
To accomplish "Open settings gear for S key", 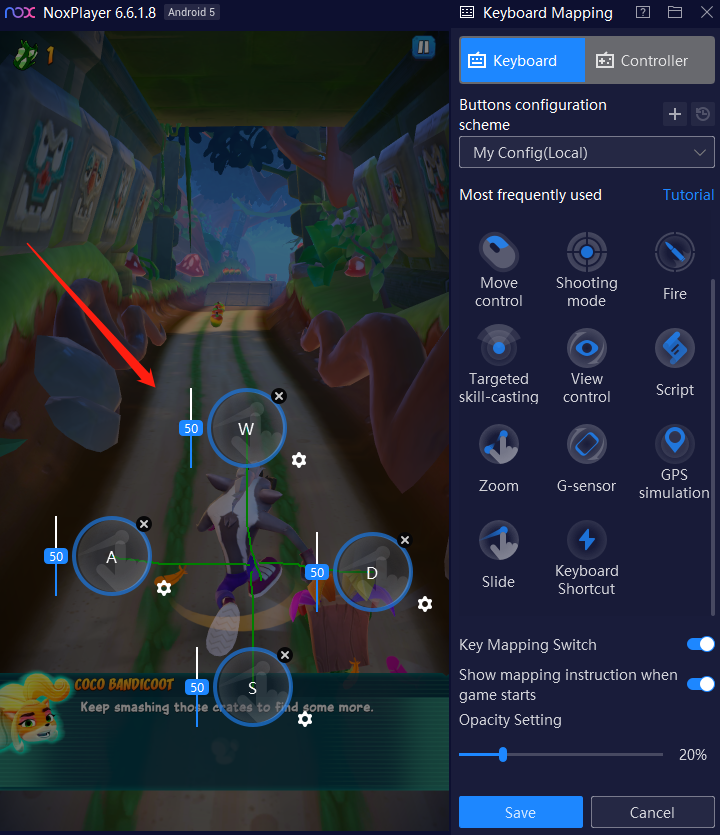I will (305, 719).
